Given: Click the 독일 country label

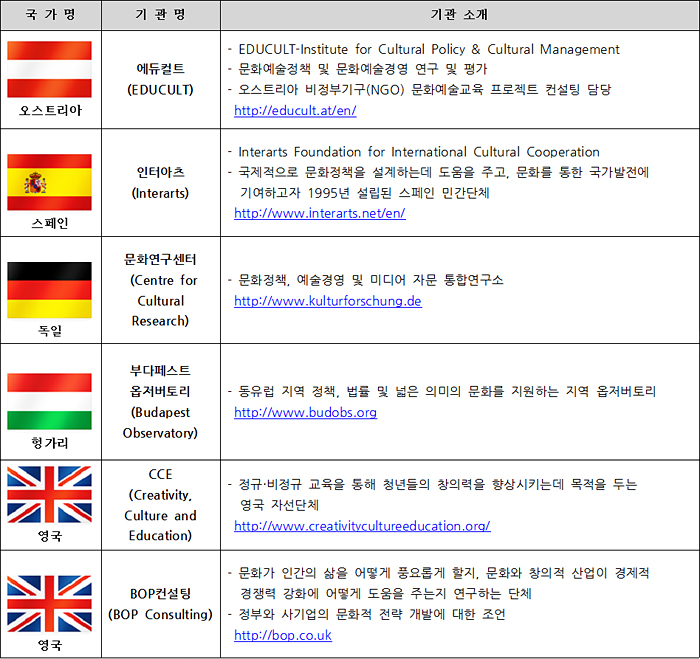Looking at the screenshot, I should [x=50, y=330].
